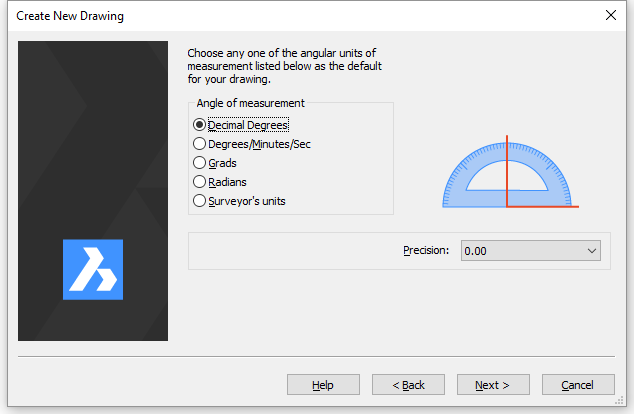Open the Precision combo box showing 0.00
This screenshot has width=634, height=414.
click(530, 251)
